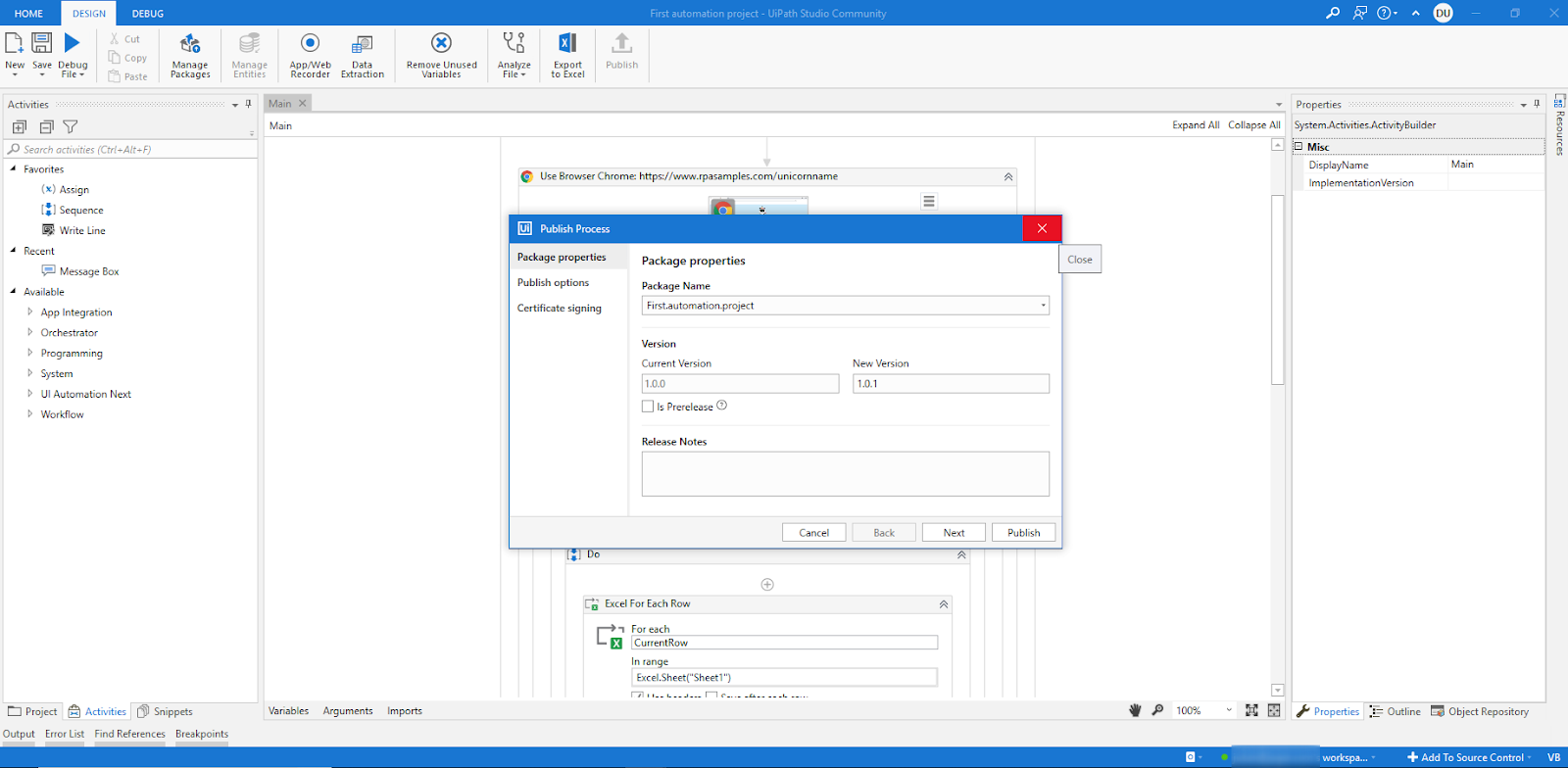Toggle Is Prerelease checkbox
The image size is (1568, 768).
(x=648, y=407)
